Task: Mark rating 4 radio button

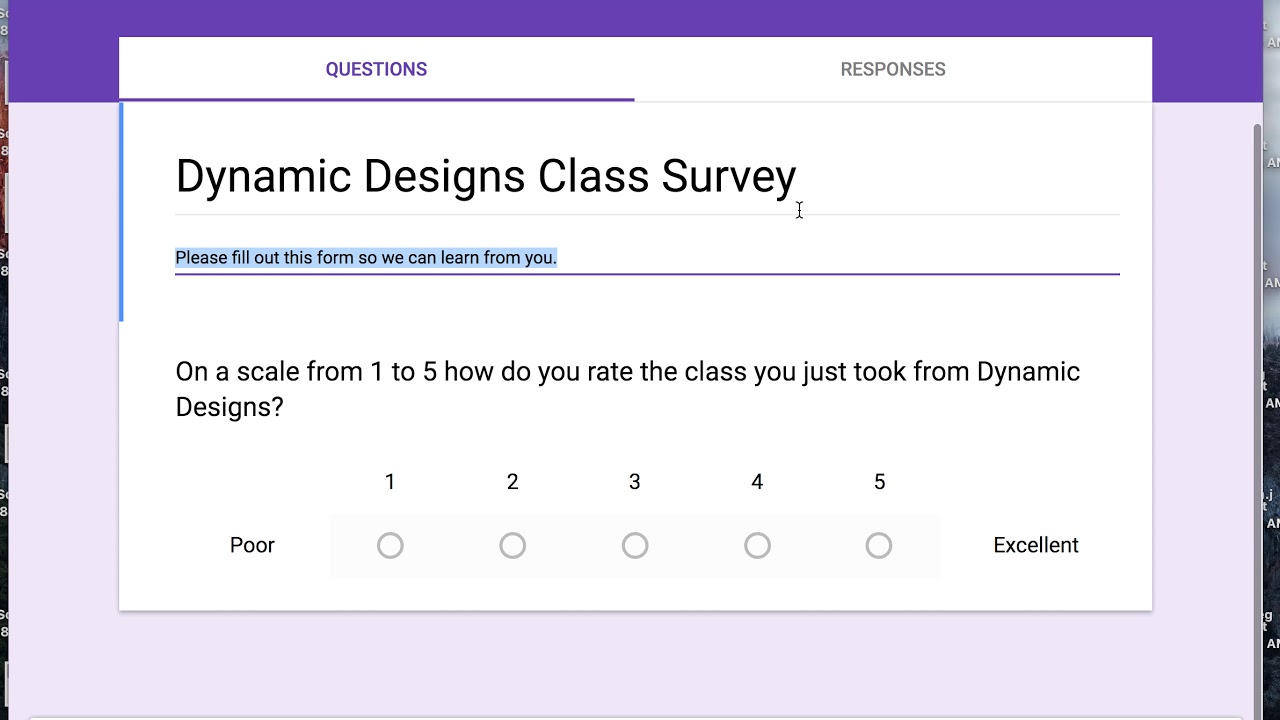Action: tap(757, 545)
